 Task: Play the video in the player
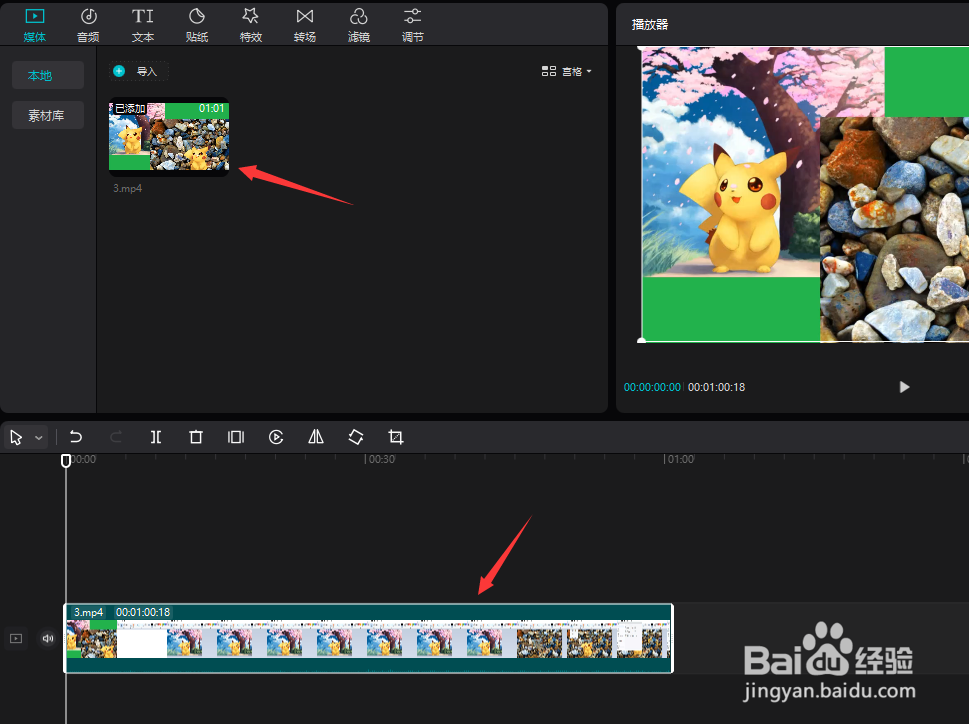click(x=904, y=387)
